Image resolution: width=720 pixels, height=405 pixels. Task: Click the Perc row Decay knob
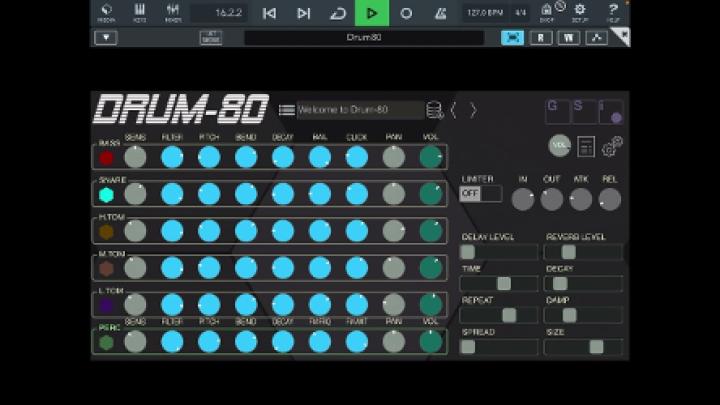pos(283,342)
